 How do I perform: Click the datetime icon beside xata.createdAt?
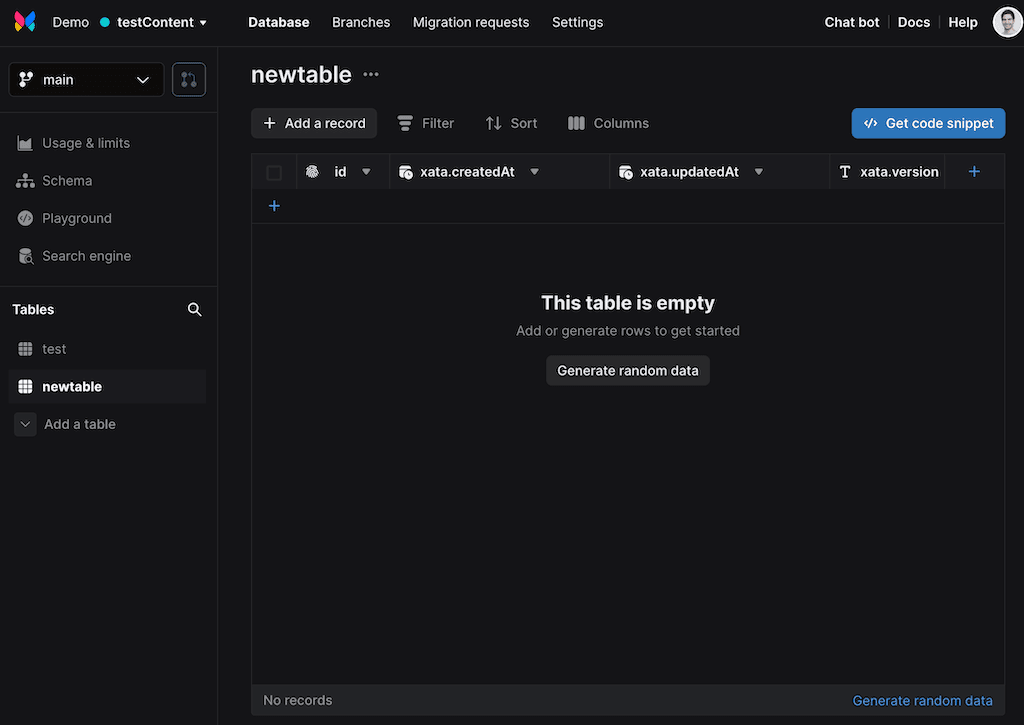[406, 172]
